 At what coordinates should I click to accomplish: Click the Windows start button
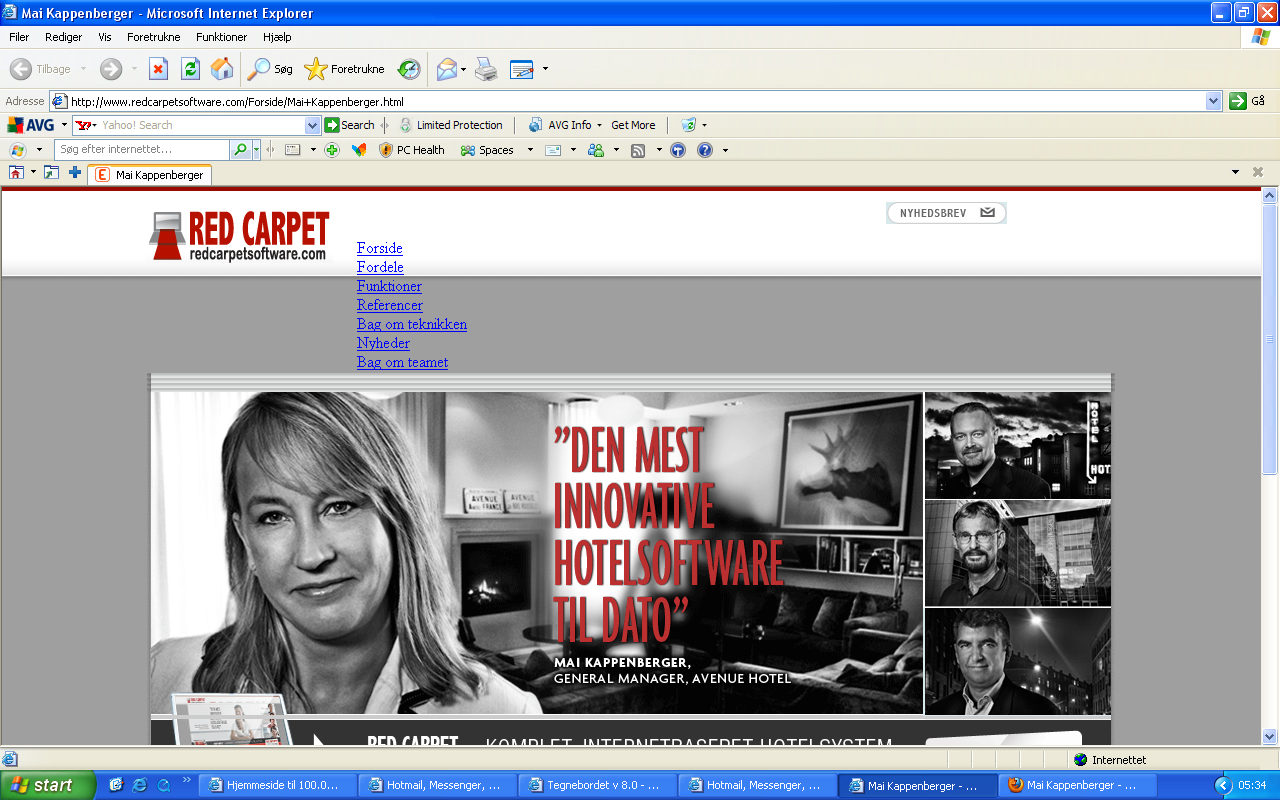pos(47,785)
